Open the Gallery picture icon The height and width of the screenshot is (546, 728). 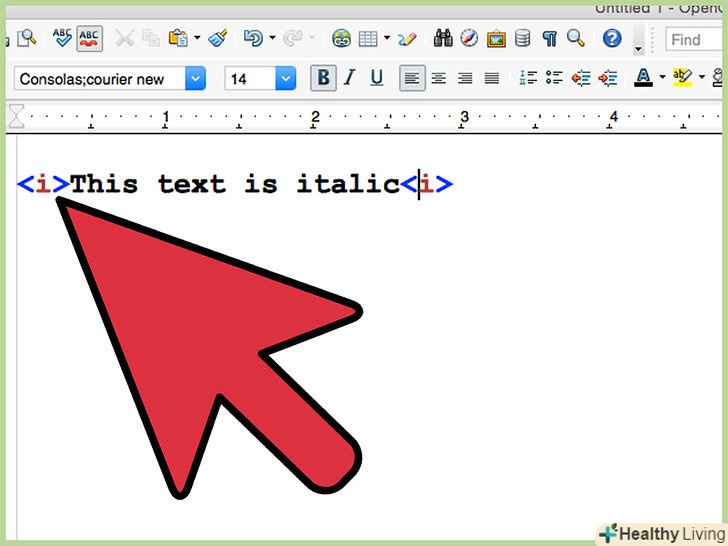(x=496, y=39)
